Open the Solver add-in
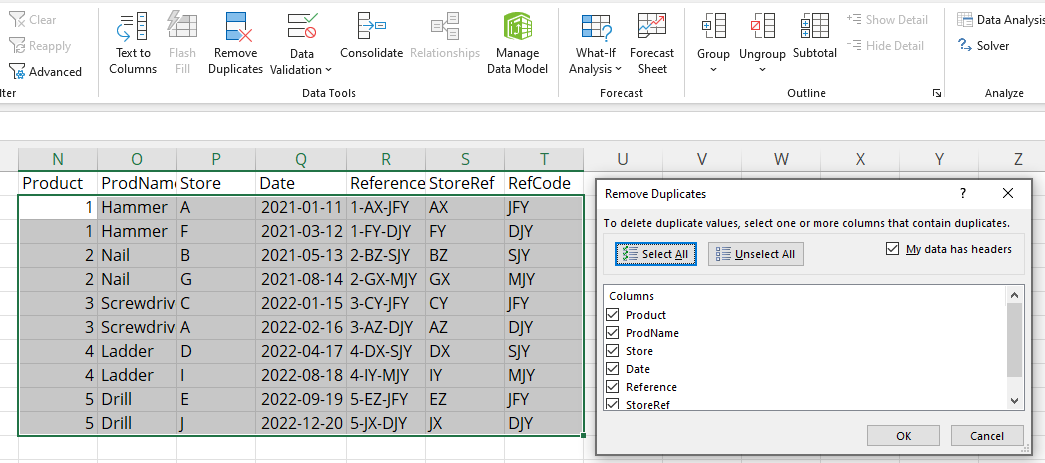The image size is (1045, 463). pos(983,46)
